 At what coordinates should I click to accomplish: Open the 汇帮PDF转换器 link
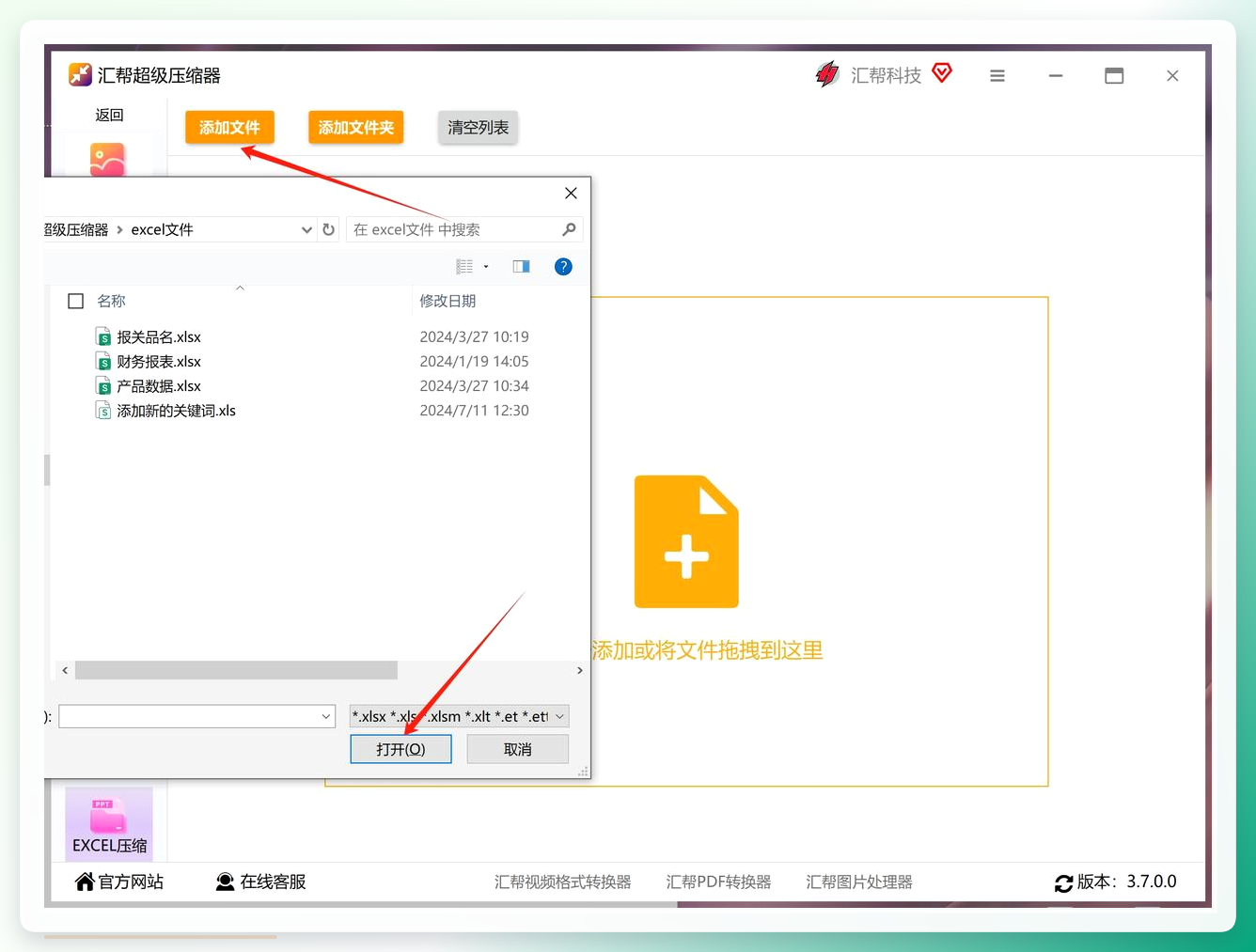pos(719,882)
